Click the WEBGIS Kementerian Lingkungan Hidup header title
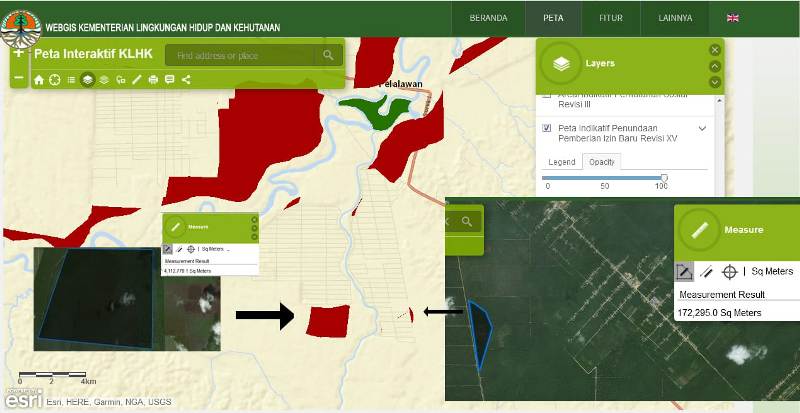The width and height of the screenshot is (800, 413). pos(163,28)
